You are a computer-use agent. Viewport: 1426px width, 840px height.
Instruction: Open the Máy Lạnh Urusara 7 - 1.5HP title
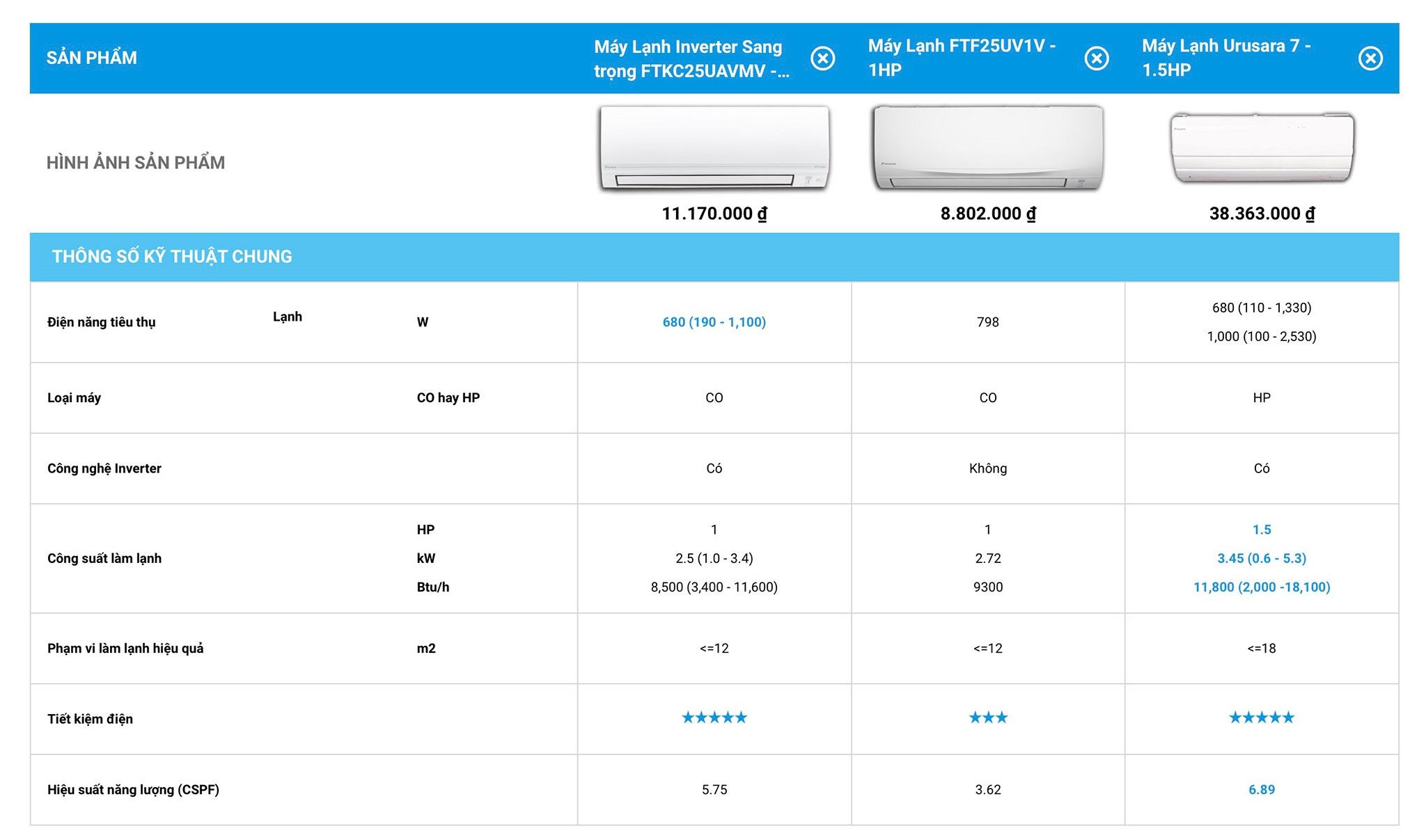point(1226,58)
